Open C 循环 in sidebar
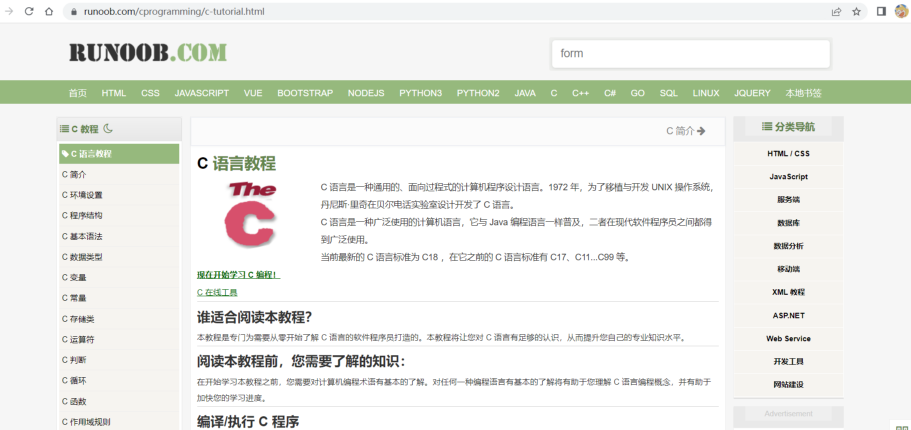Screen dimensions: 911x430 [119, 381]
